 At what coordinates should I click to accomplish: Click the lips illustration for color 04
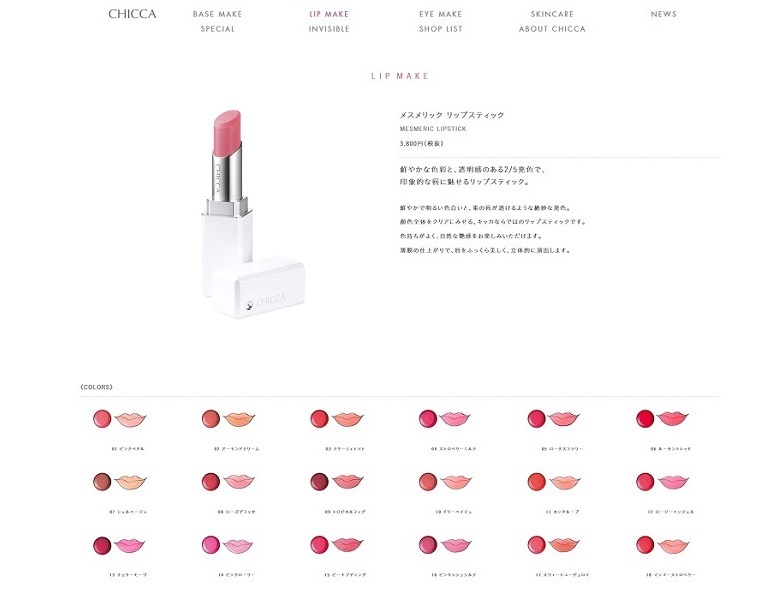point(455,419)
